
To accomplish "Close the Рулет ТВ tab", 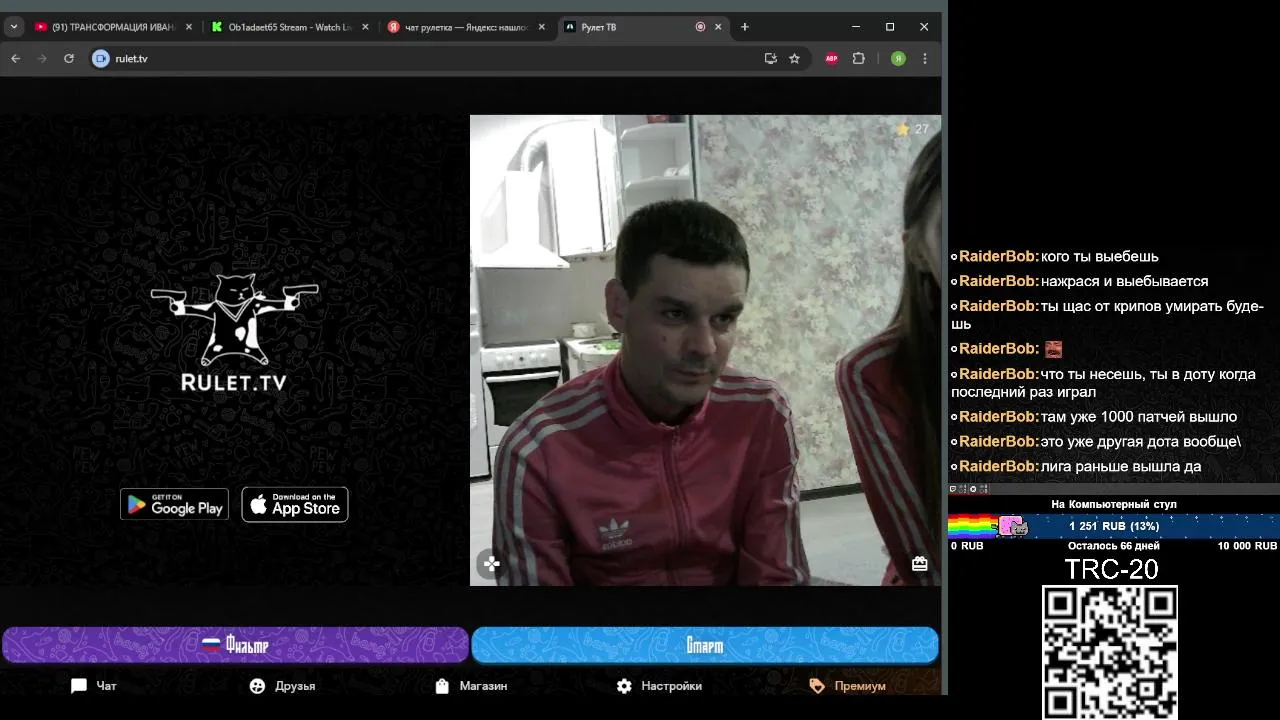I will coord(718,27).
